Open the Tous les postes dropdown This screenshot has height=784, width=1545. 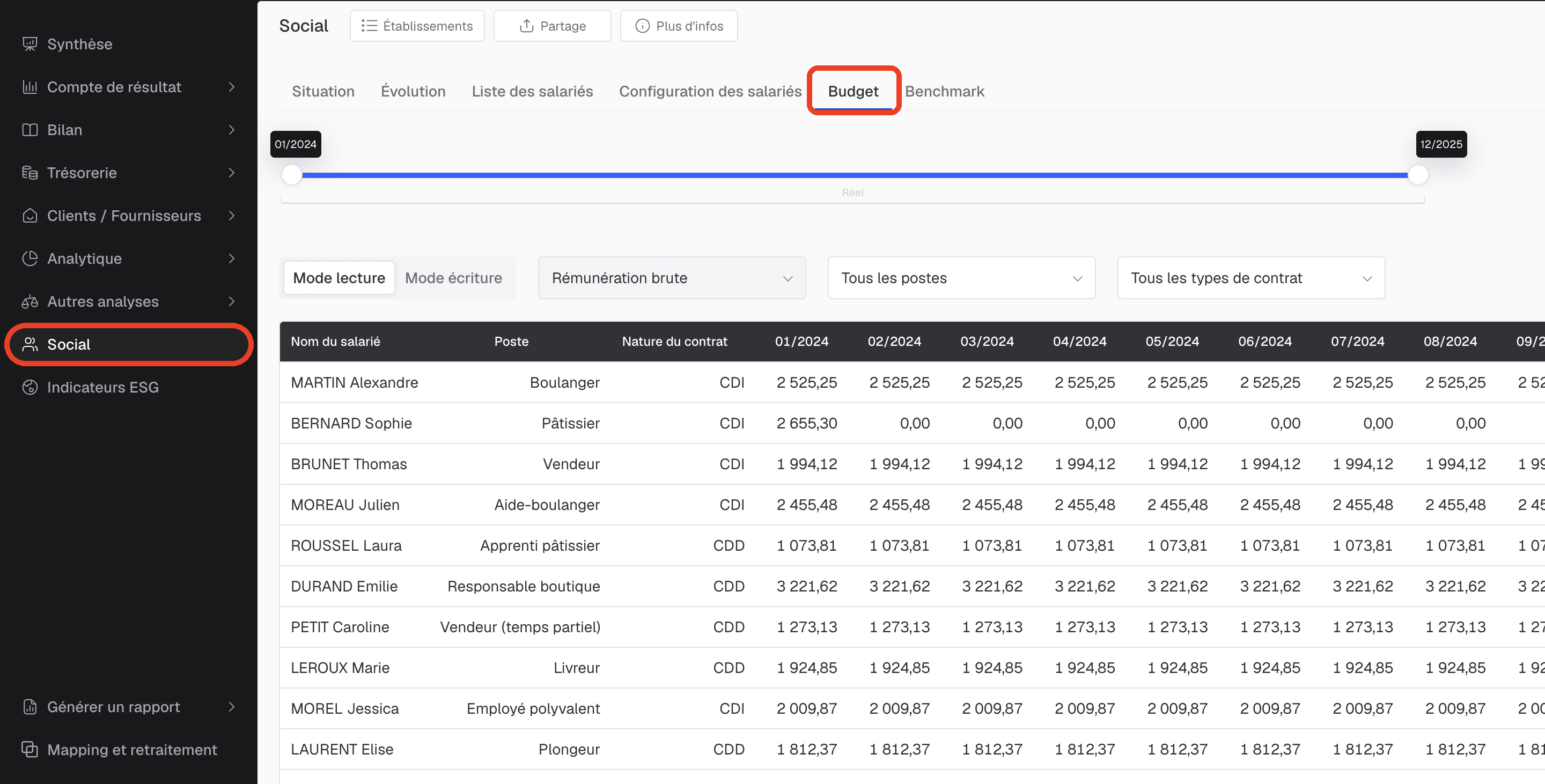pos(961,278)
